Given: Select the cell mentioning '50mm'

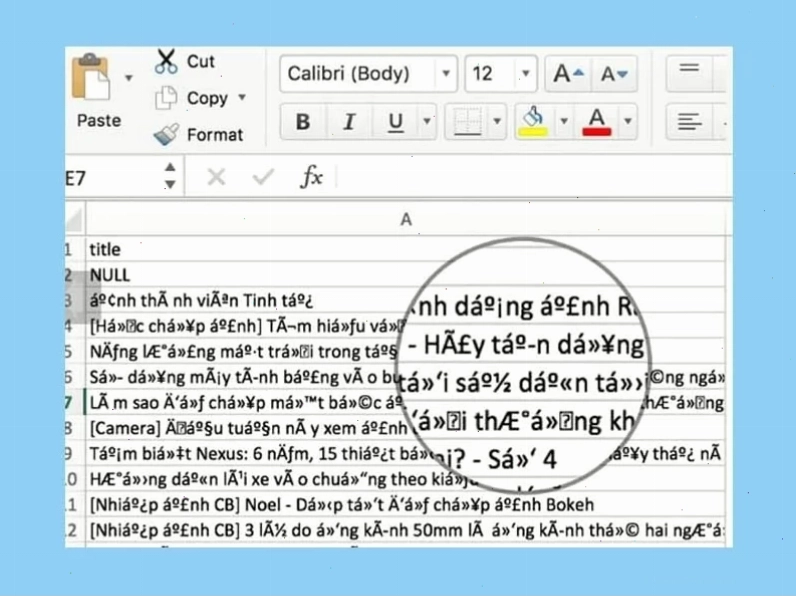Looking at the screenshot, I should tap(406, 530).
